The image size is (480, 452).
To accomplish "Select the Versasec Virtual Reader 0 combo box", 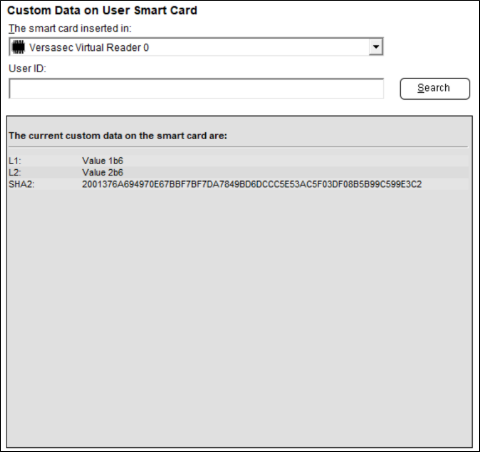I will click(x=196, y=47).
